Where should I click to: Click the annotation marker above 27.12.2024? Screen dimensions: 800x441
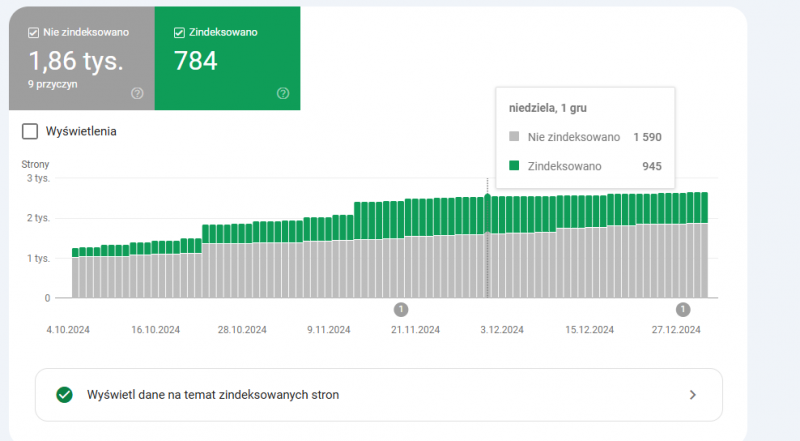[x=684, y=309]
